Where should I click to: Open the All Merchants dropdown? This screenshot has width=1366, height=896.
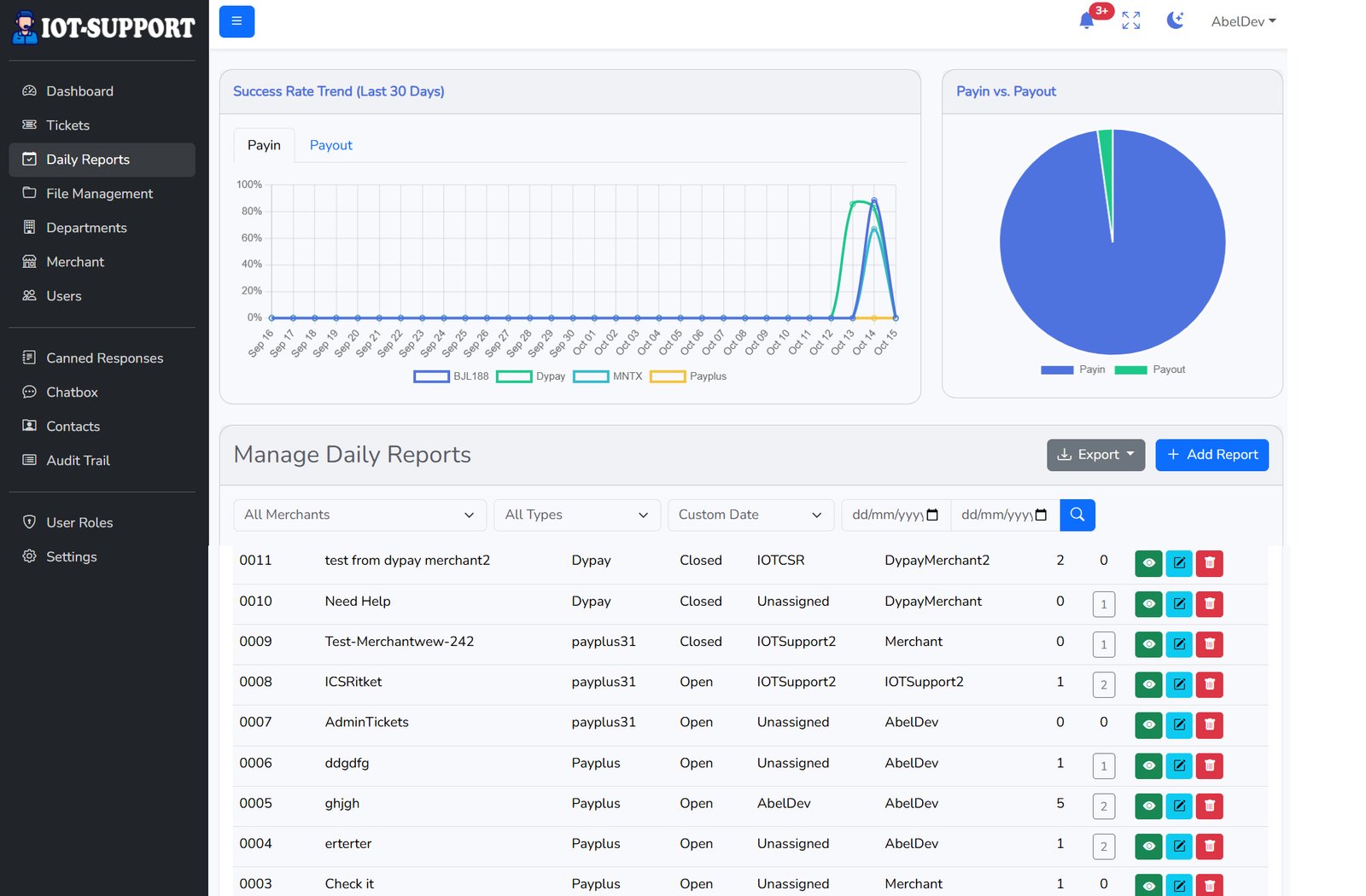[359, 515]
